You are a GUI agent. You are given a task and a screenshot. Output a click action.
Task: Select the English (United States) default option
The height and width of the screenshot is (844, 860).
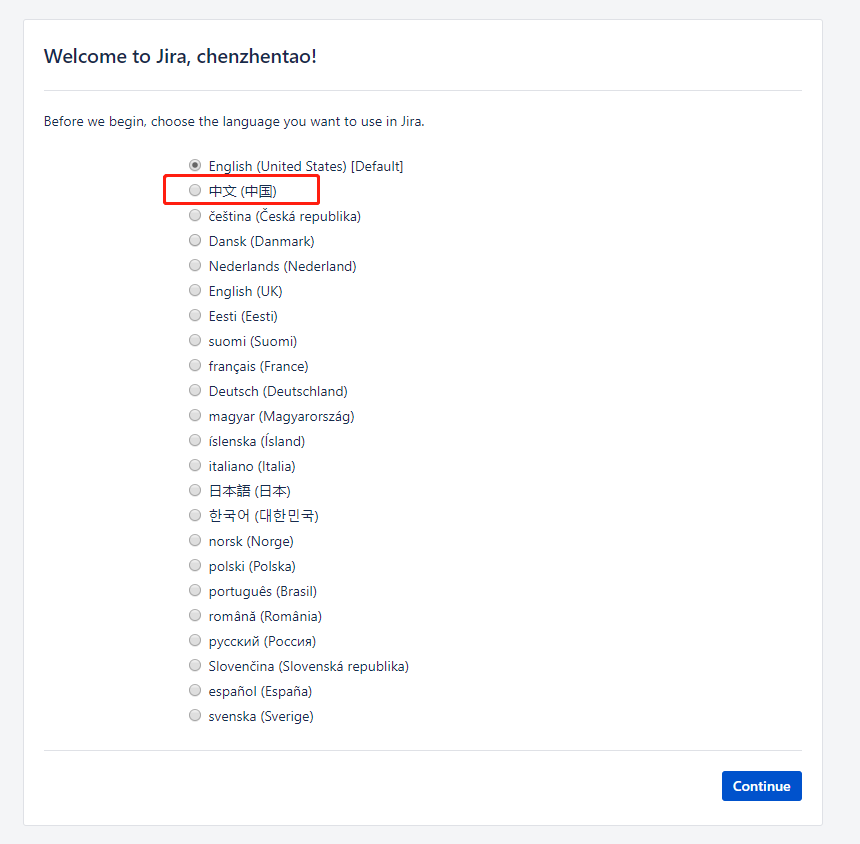point(195,165)
